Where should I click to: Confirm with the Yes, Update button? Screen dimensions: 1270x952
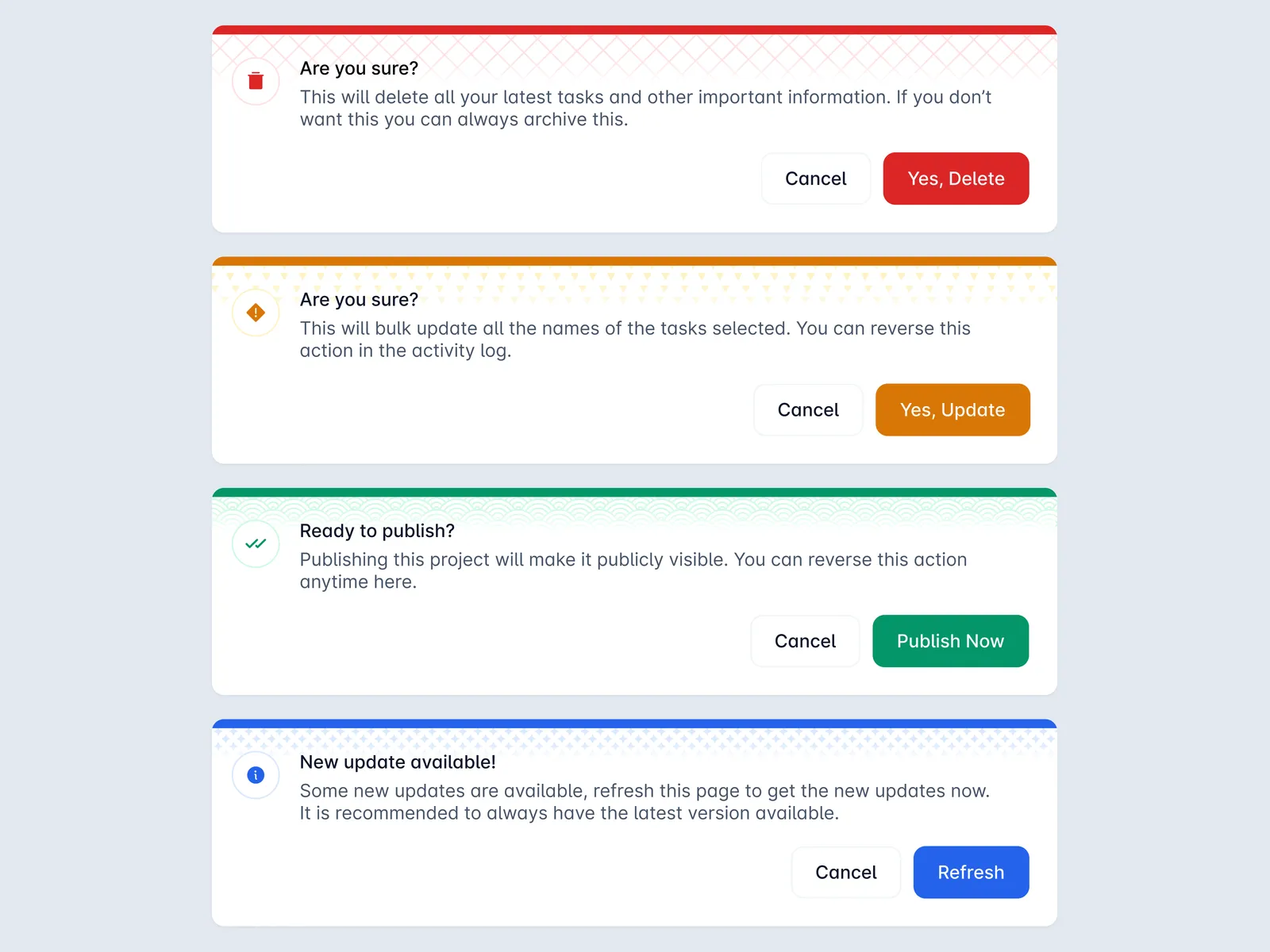952,410
